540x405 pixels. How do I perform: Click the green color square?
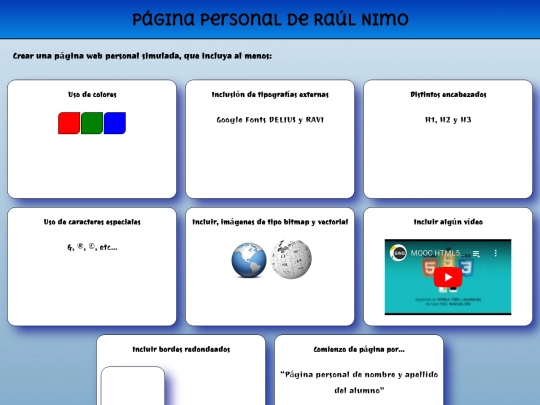92,123
